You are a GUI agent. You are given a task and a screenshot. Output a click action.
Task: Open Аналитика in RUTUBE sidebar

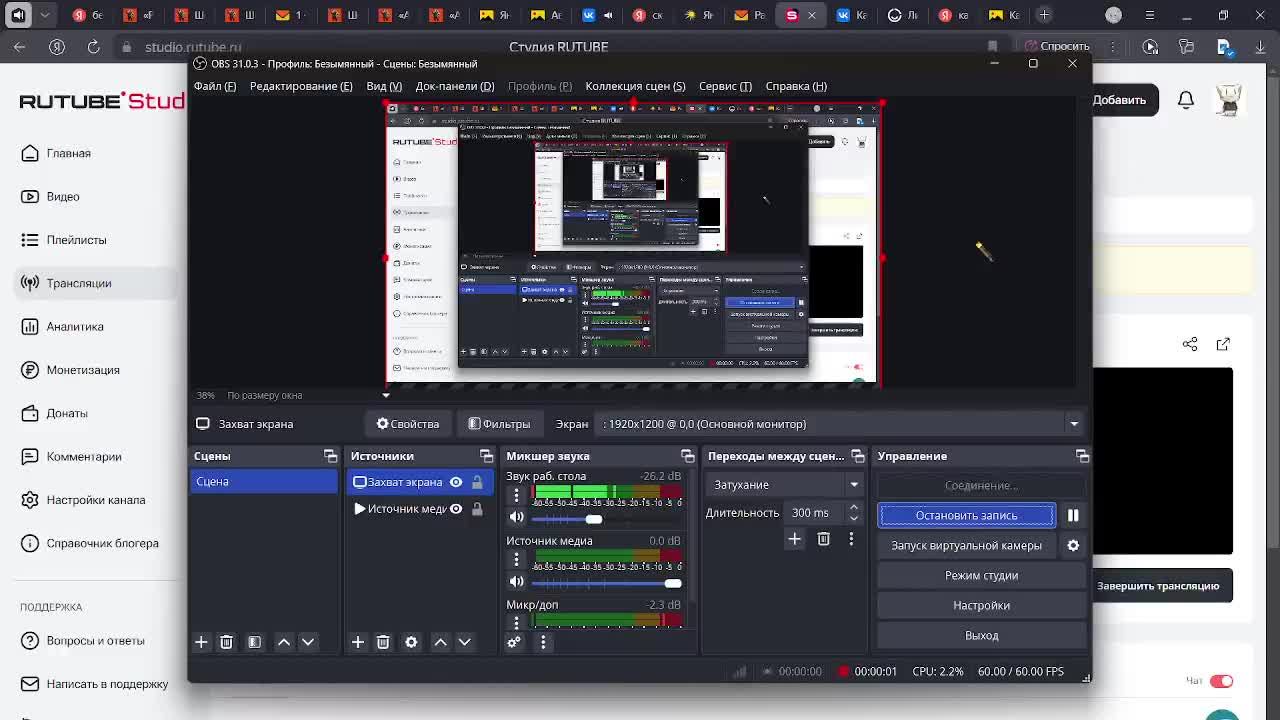click(x=75, y=326)
